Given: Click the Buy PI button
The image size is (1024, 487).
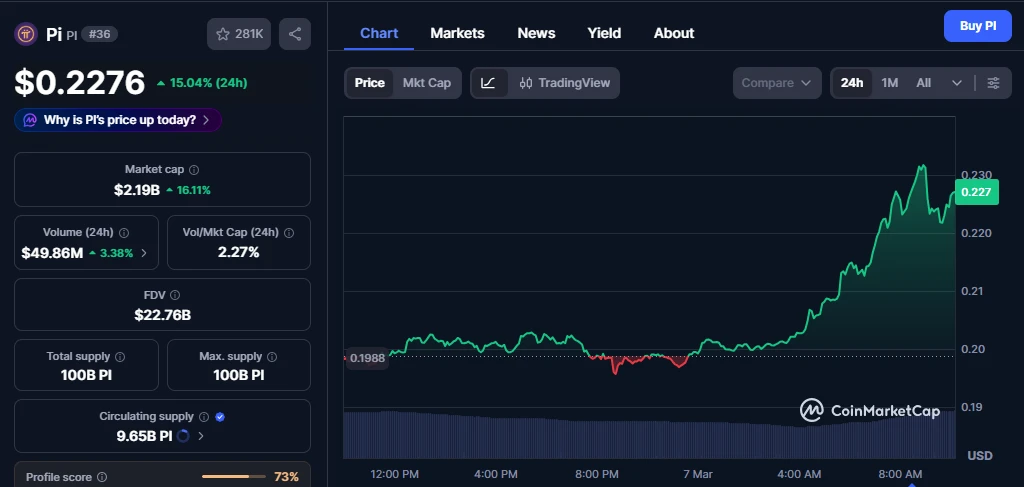Looking at the screenshot, I should tap(978, 26).
